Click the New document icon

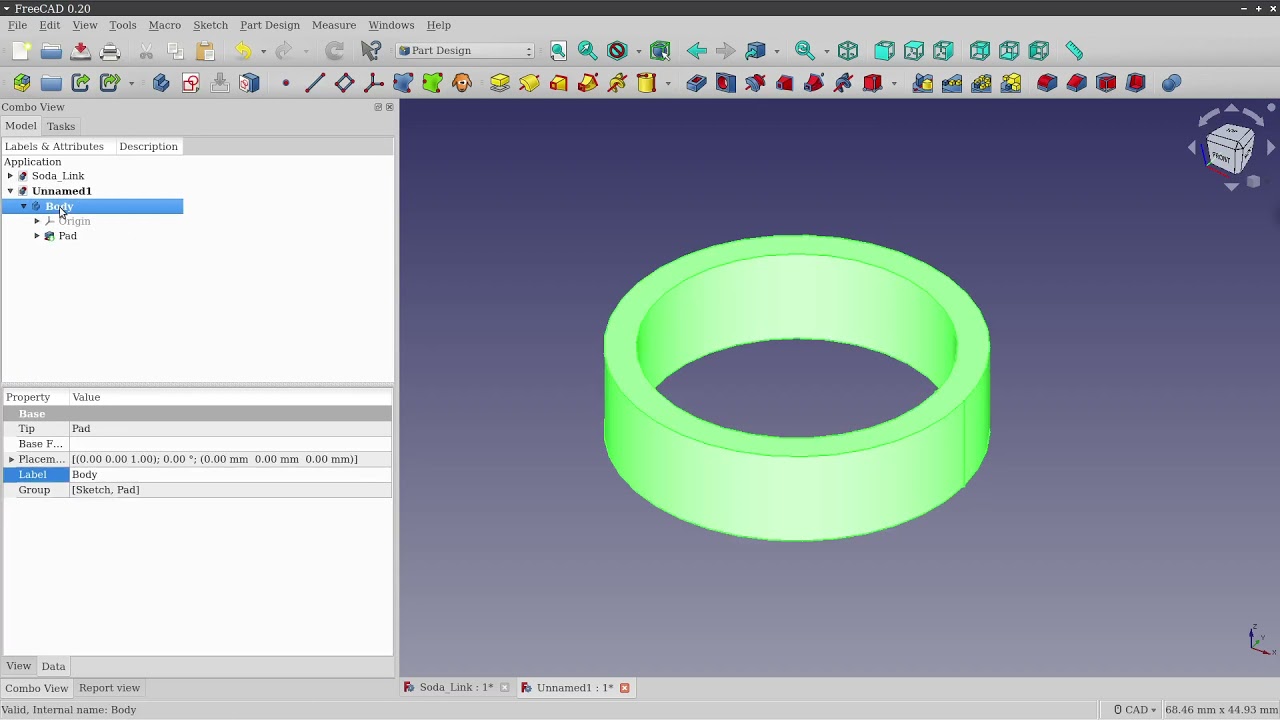click(x=22, y=51)
